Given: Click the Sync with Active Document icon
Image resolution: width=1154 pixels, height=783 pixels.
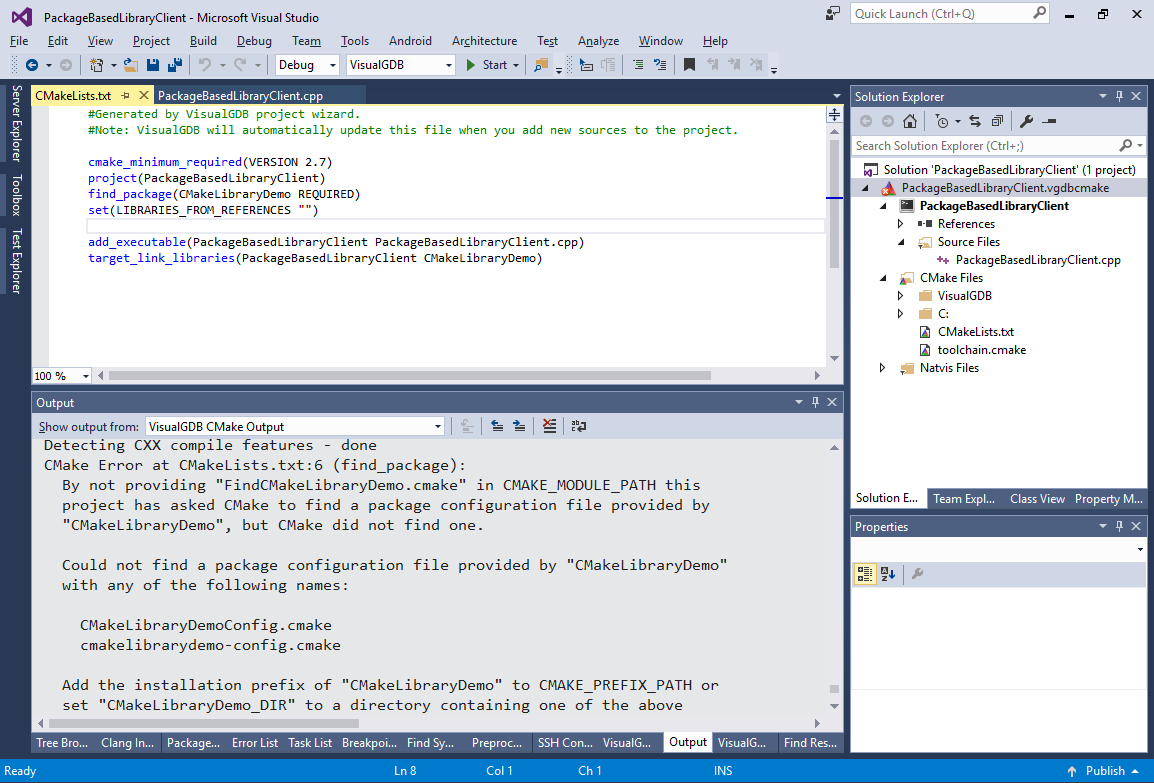Looking at the screenshot, I should click(x=973, y=120).
